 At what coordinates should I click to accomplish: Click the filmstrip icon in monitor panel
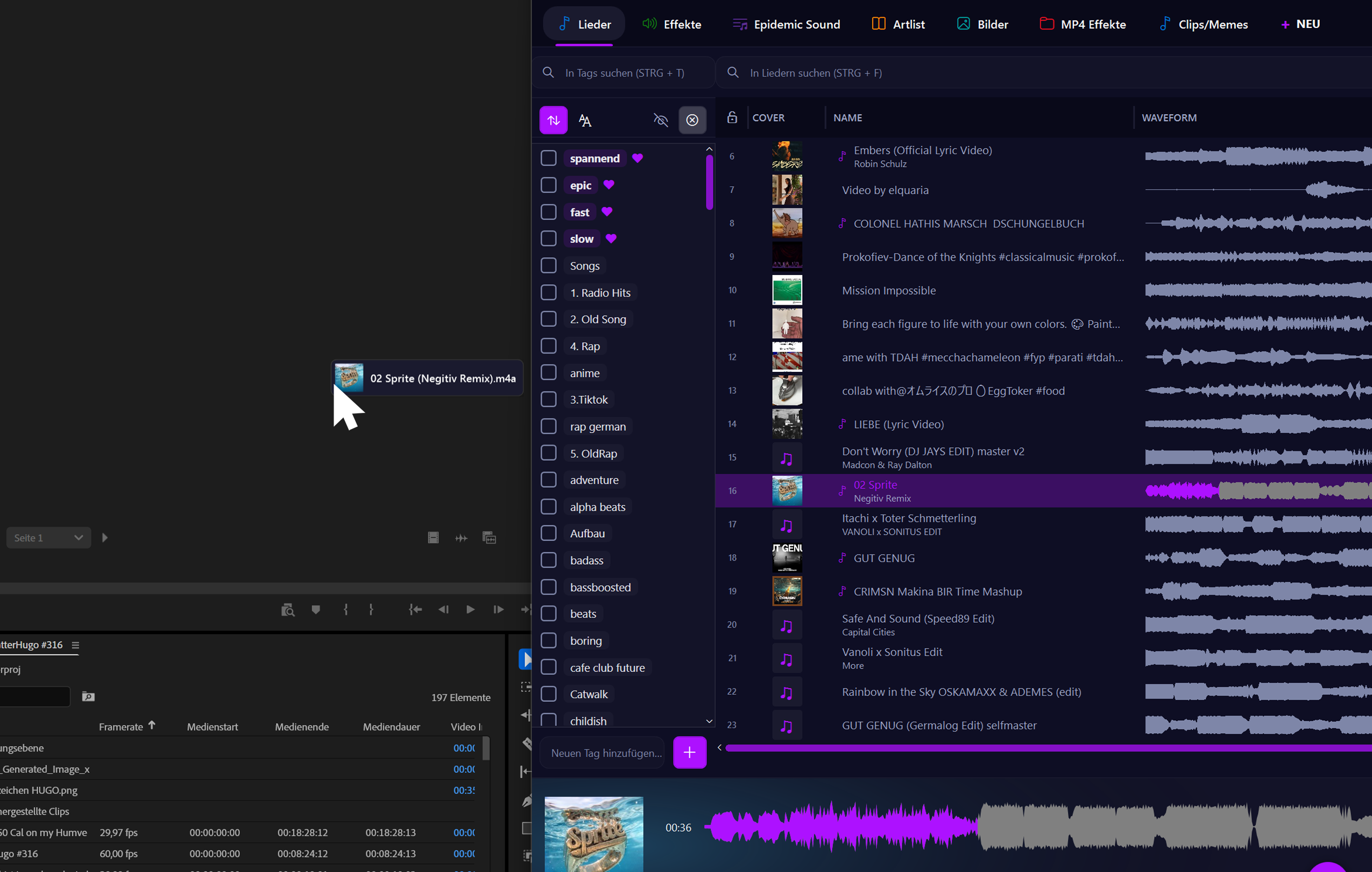pos(433,537)
